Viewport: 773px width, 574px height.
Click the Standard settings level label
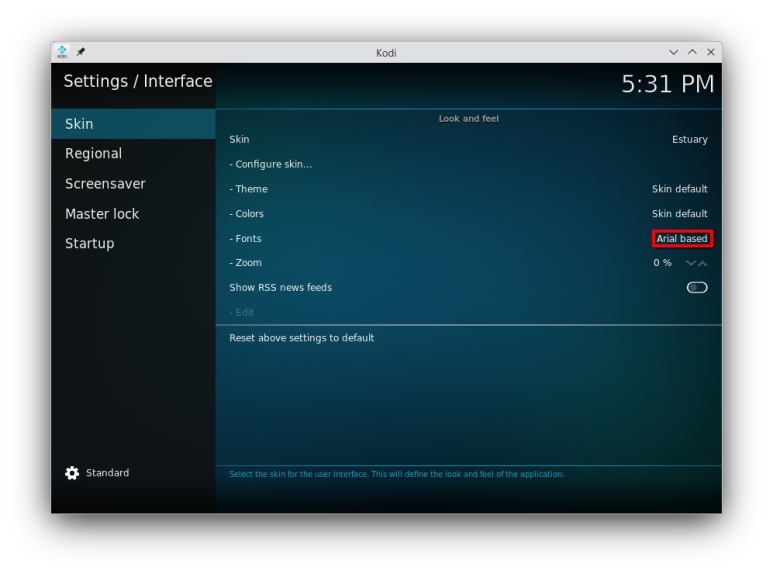(107, 473)
